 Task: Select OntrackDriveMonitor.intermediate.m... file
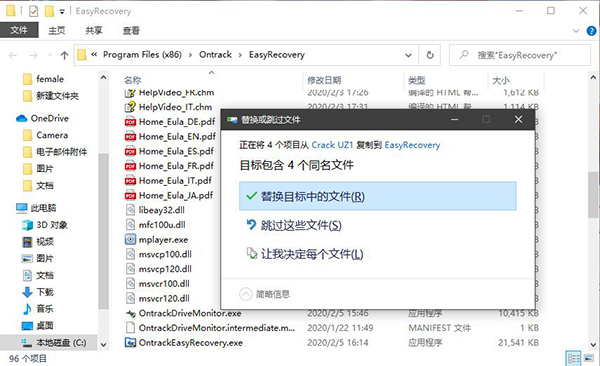[x=217, y=328]
